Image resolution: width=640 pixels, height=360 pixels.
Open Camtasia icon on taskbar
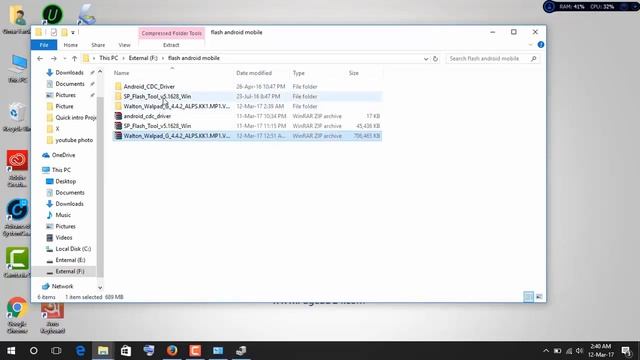(195, 351)
